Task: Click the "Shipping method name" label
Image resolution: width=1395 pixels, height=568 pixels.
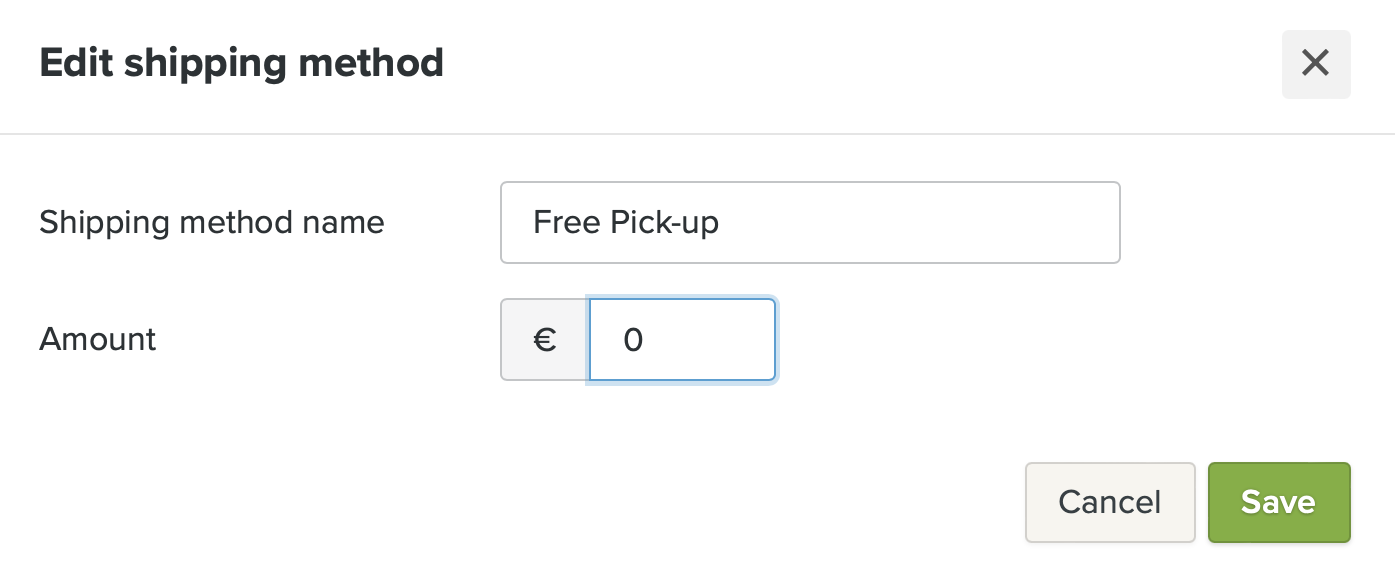Action: coord(211,222)
